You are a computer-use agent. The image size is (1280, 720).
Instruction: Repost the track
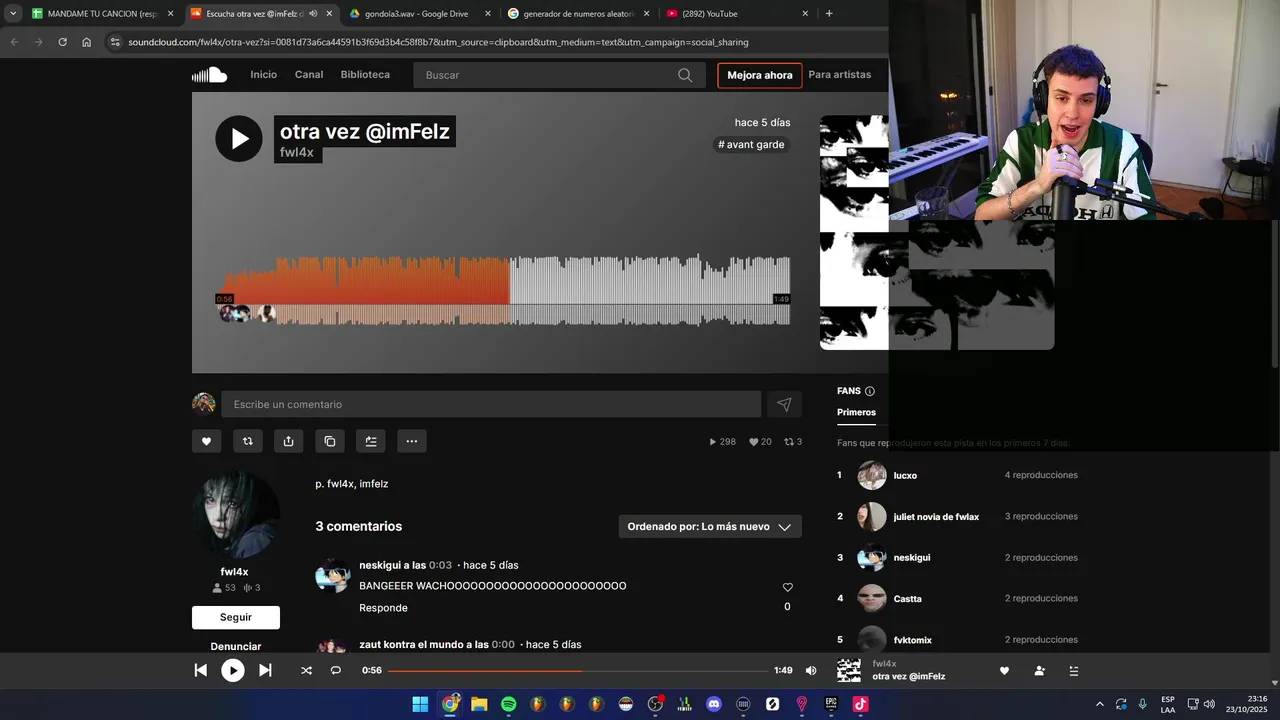pos(247,441)
